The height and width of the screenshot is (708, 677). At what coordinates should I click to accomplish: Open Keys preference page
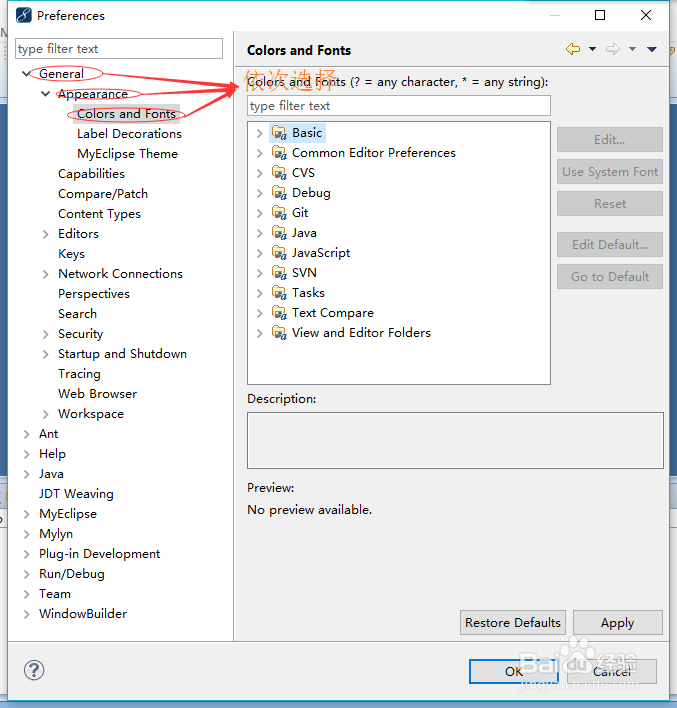coord(71,254)
